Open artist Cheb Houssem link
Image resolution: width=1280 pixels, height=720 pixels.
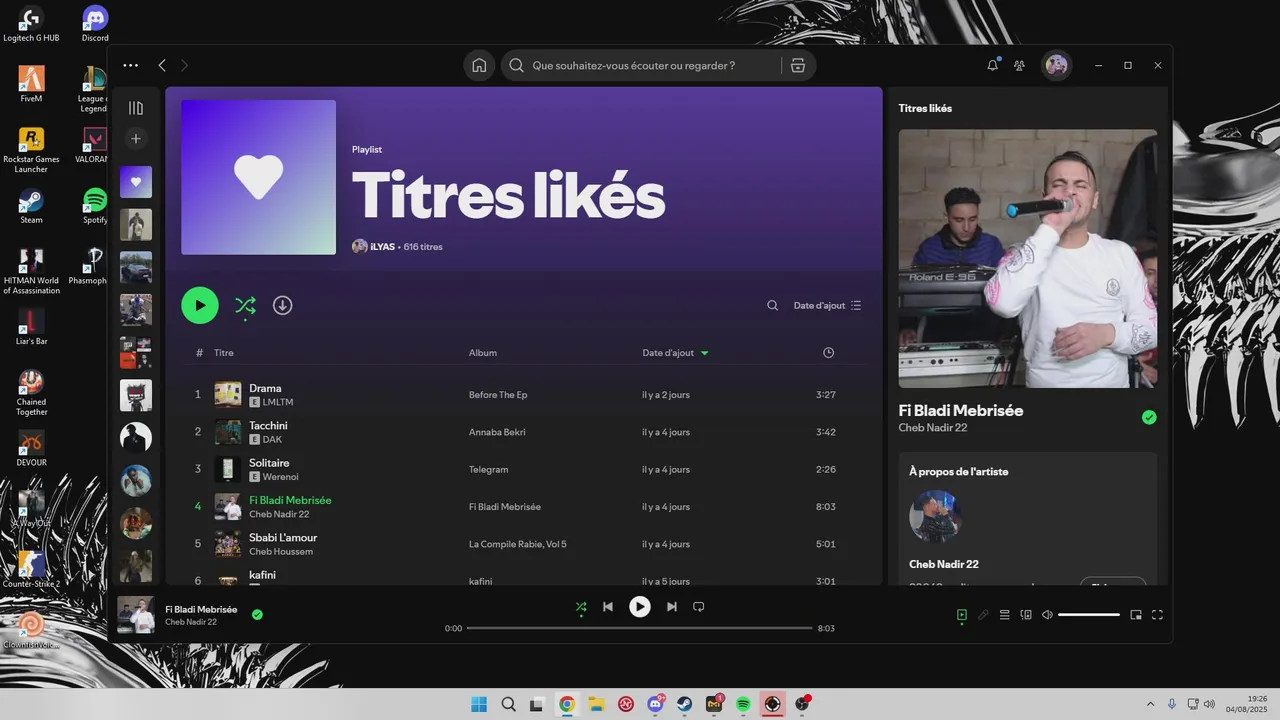click(x=281, y=552)
